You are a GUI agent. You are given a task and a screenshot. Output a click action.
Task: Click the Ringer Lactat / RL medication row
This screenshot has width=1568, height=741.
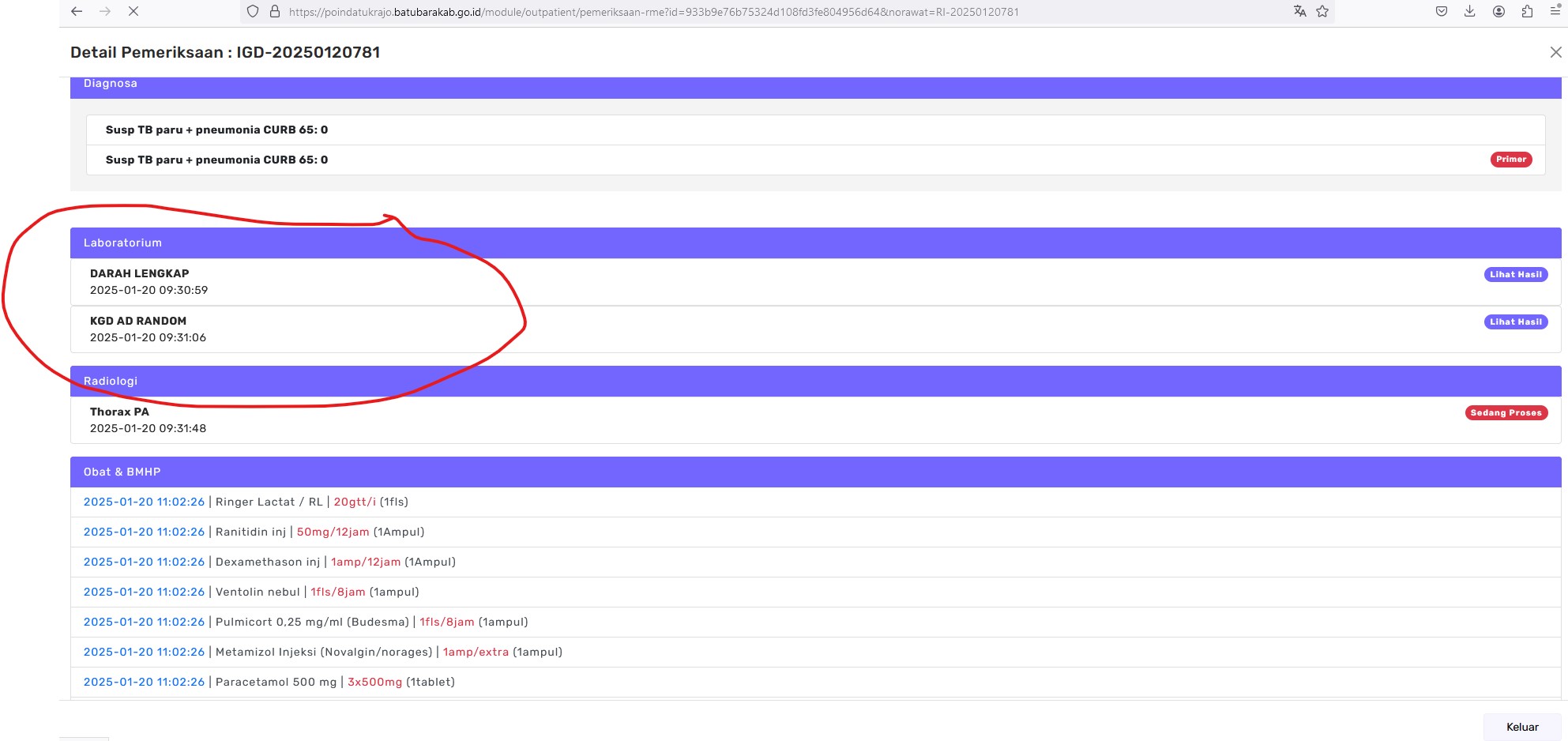coord(815,502)
